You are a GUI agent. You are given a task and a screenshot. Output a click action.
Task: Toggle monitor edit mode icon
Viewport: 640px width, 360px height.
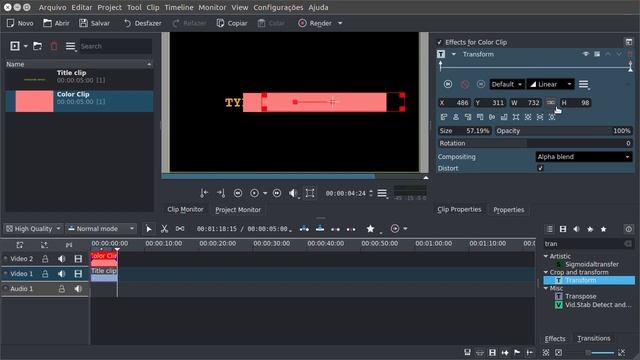pyautogui.click(x=310, y=193)
